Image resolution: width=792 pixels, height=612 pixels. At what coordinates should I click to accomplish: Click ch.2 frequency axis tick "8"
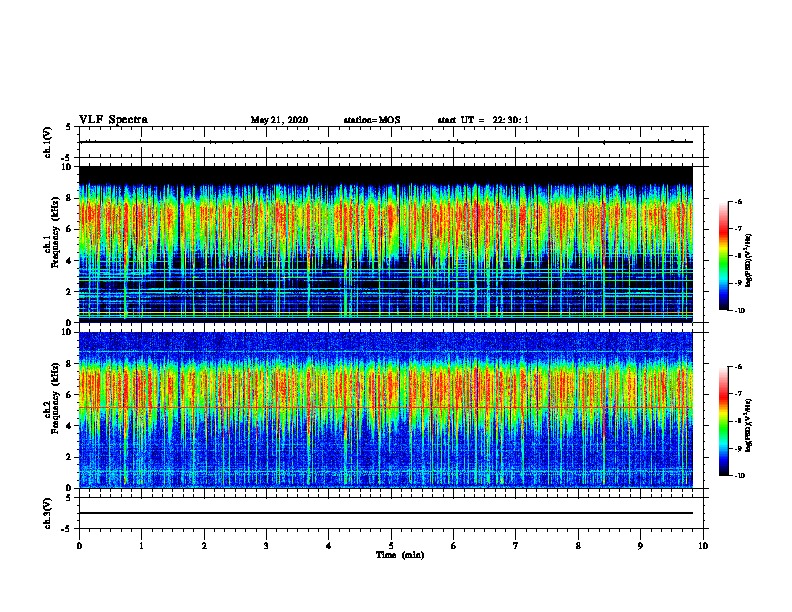click(x=70, y=364)
